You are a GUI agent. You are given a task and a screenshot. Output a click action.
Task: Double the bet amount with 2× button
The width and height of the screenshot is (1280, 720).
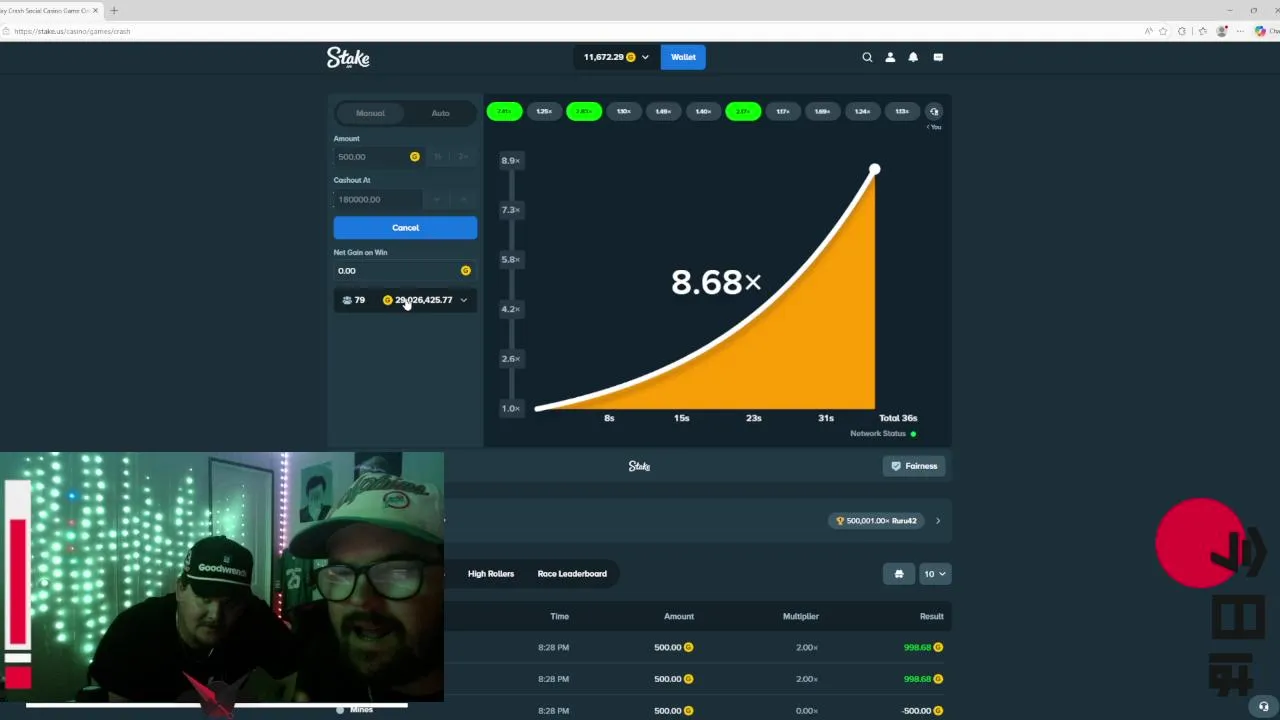click(x=463, y=157)
